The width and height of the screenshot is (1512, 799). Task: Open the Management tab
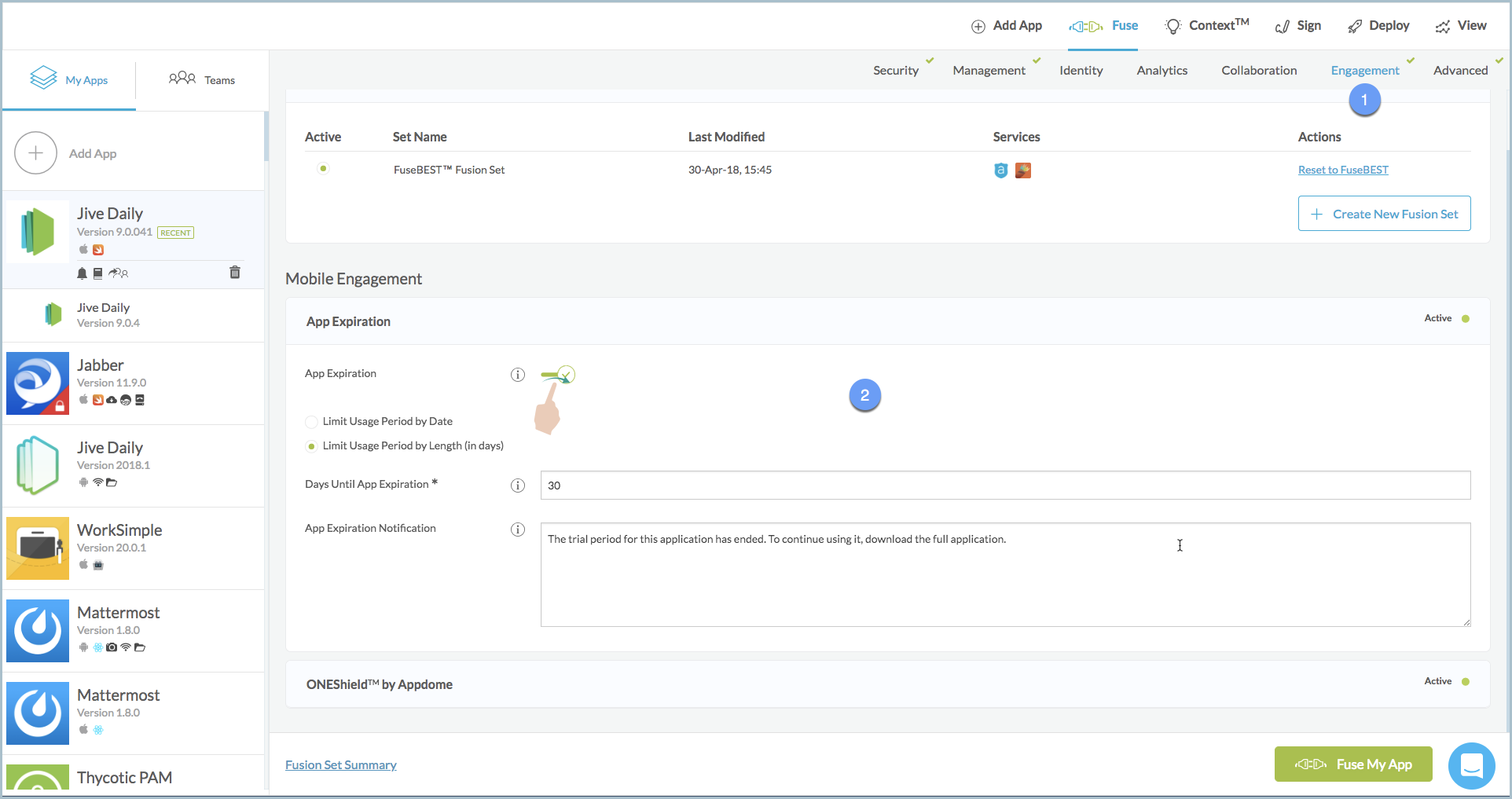point(989,71)
